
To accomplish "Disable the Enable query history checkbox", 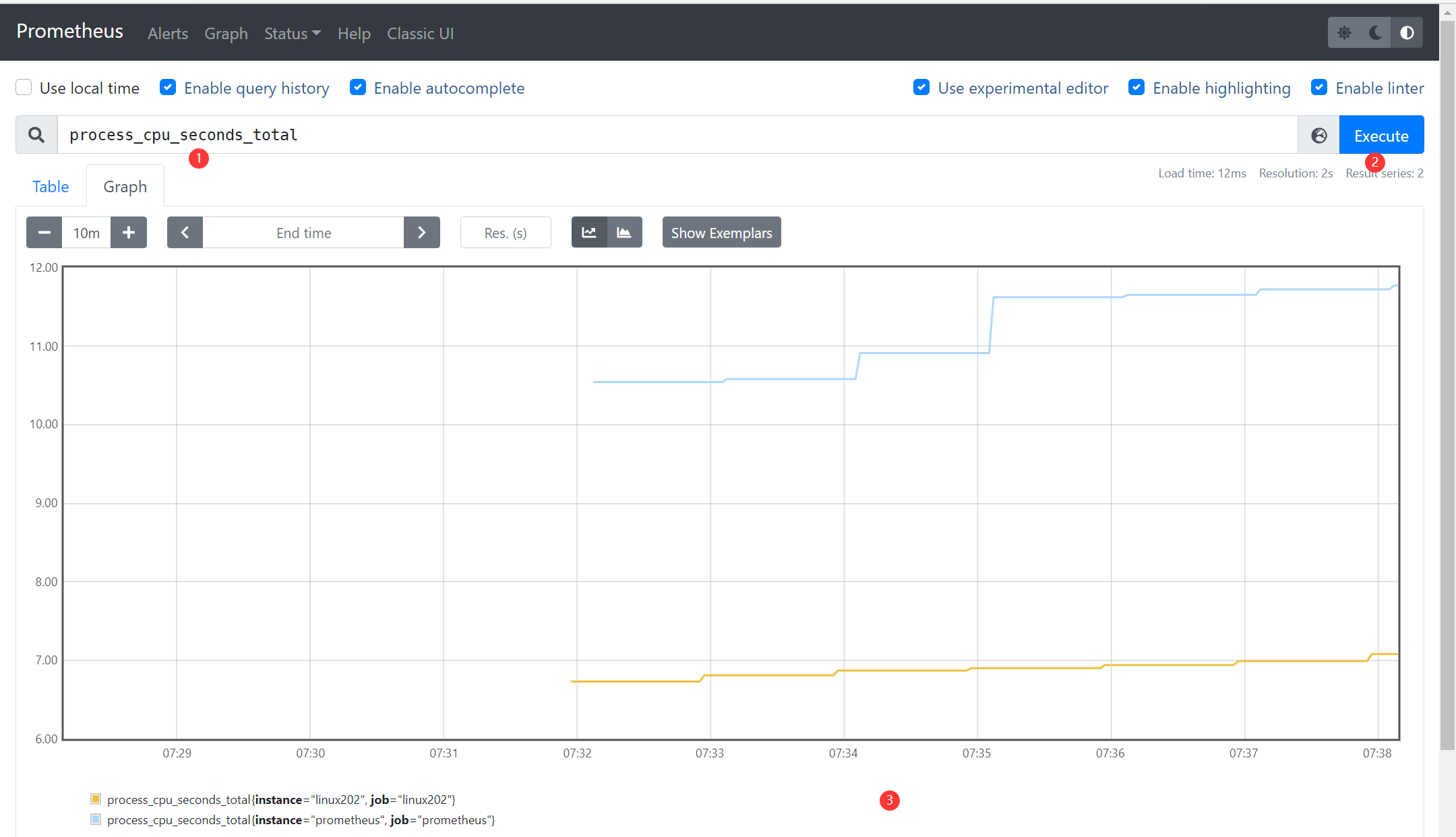I will pyautogui.click(x=168, y=88).
